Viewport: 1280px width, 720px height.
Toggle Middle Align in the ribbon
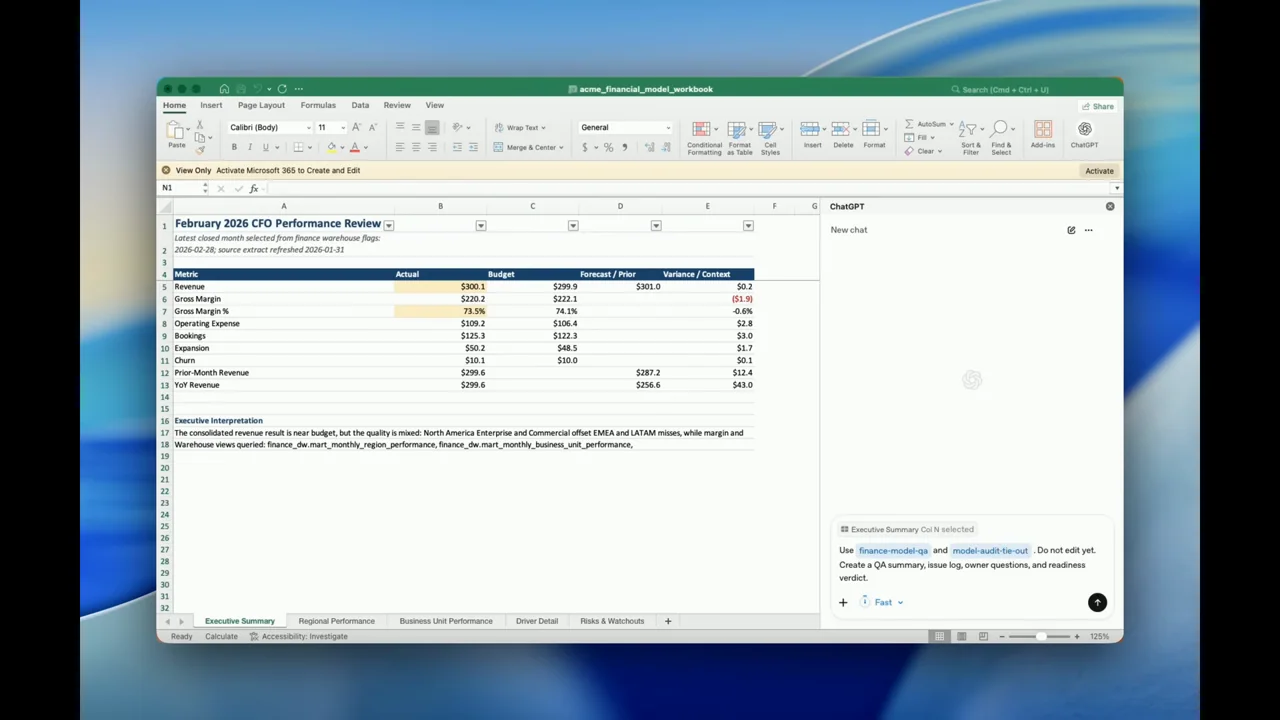(416, 127)
